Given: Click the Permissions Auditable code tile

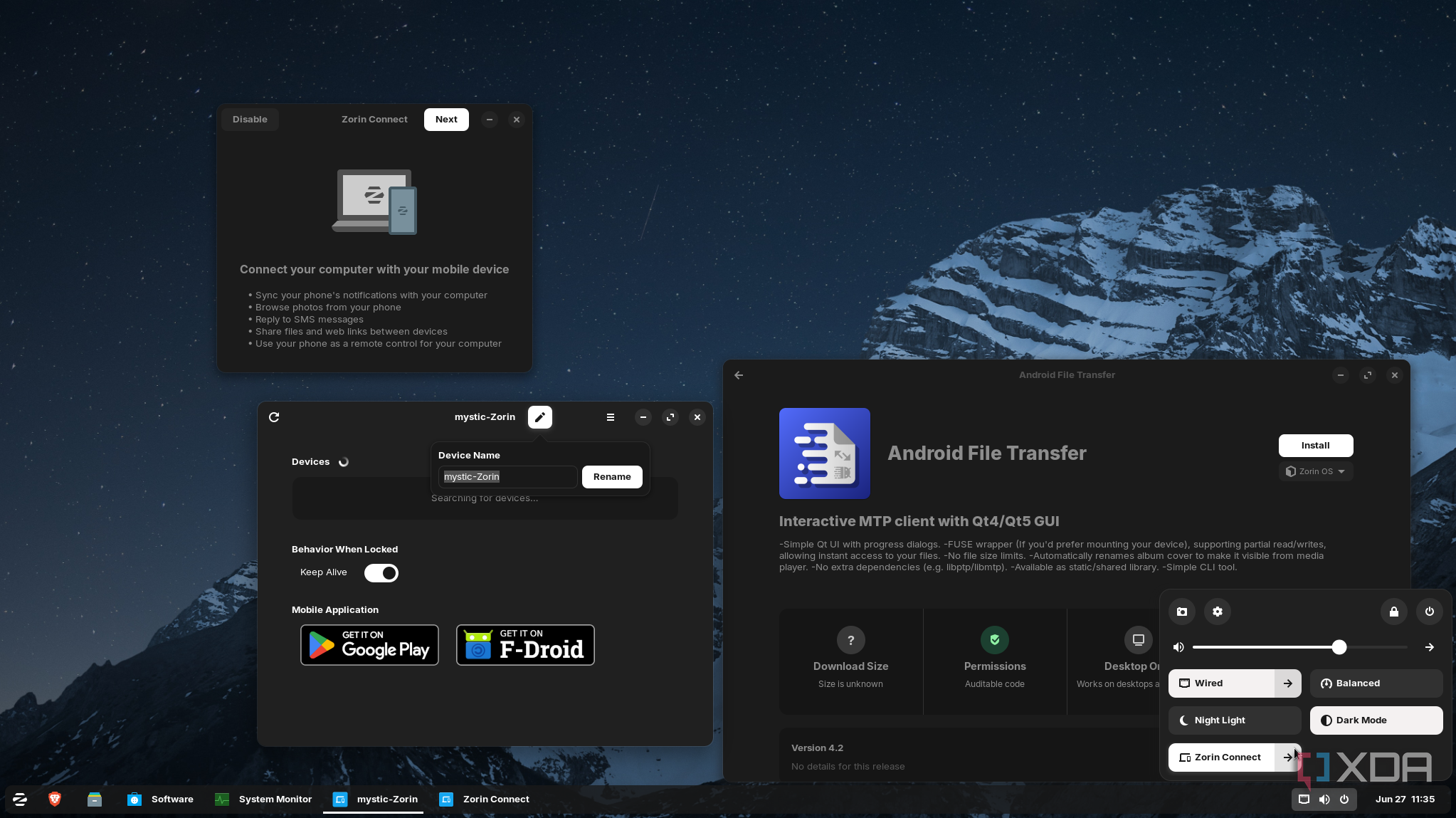Looking at the screenshot, I should tap(995, 661).
